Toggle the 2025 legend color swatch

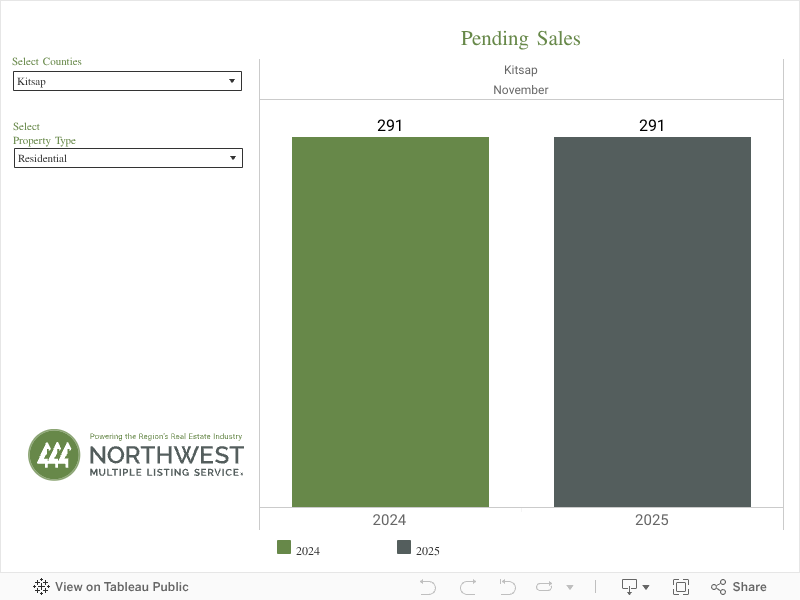tap(404, 547)
